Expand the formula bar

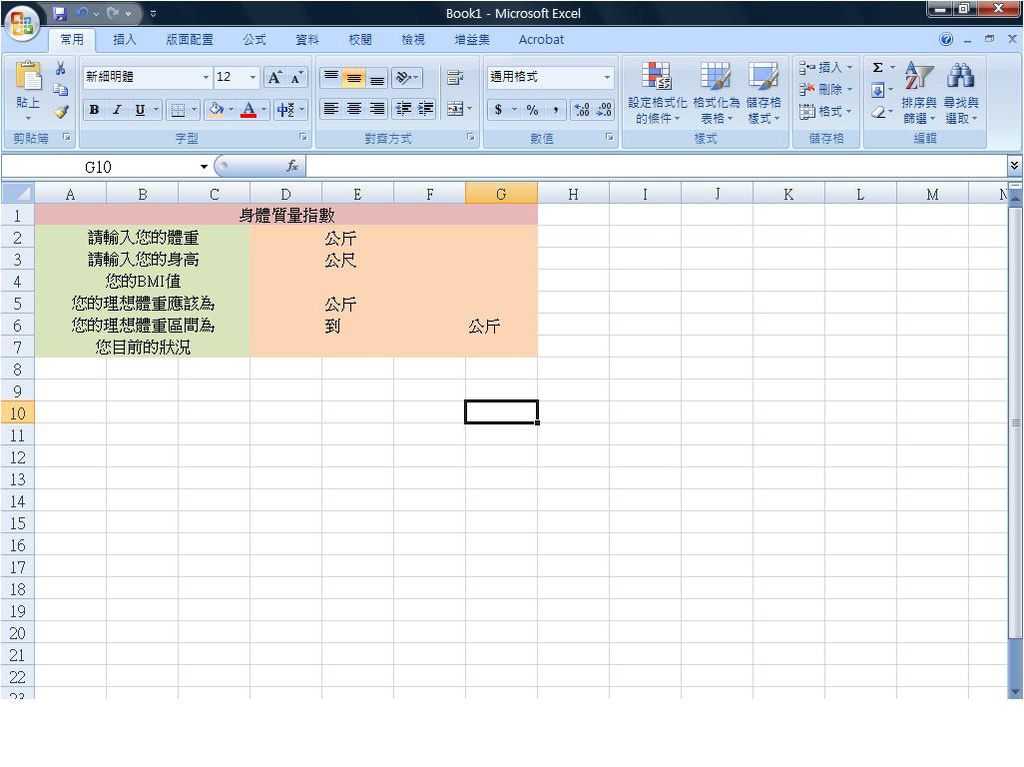click(x=1014, y=166)
